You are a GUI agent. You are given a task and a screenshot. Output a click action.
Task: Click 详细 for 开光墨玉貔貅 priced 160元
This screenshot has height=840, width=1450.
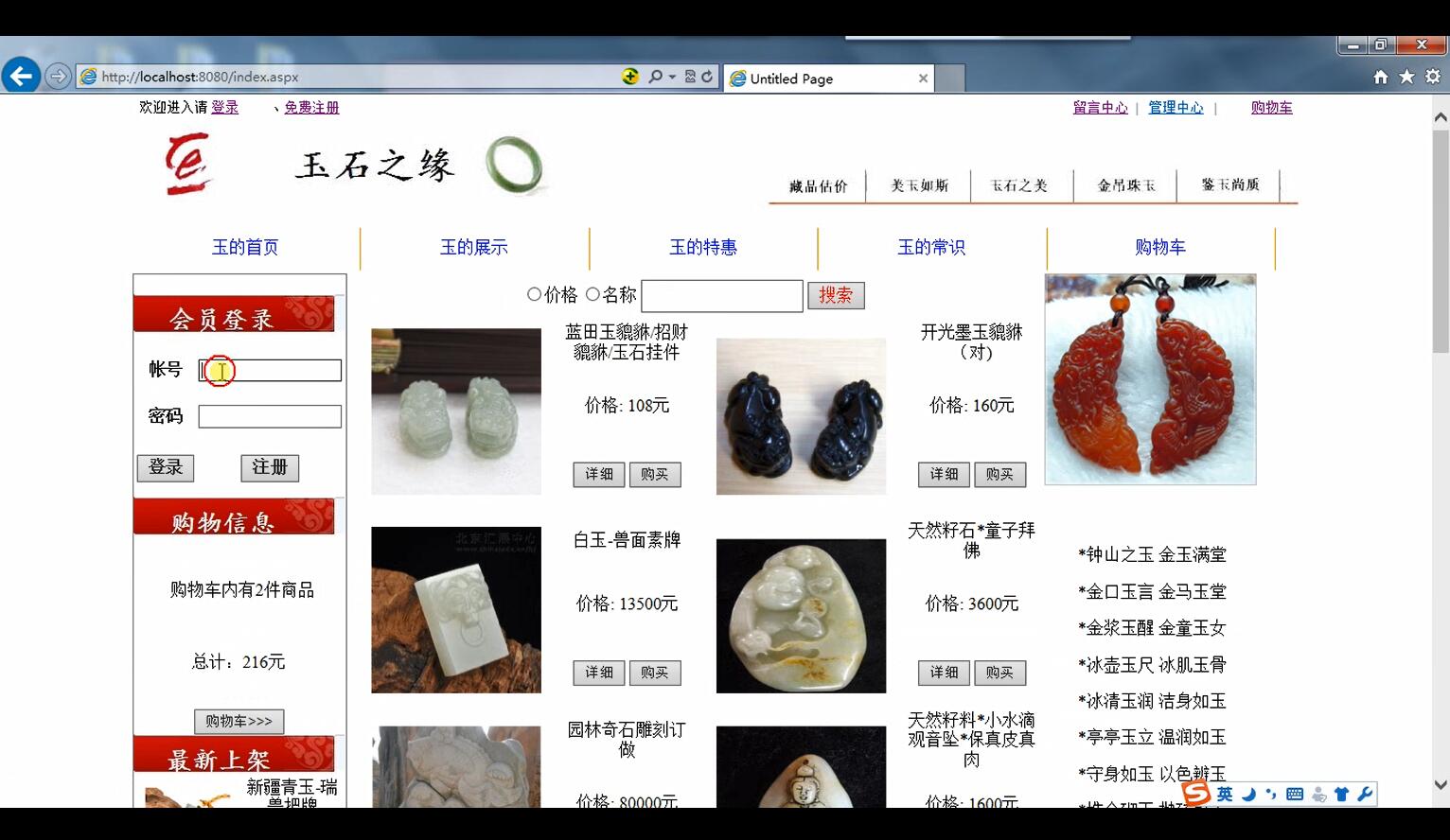(x=944, y=475)
